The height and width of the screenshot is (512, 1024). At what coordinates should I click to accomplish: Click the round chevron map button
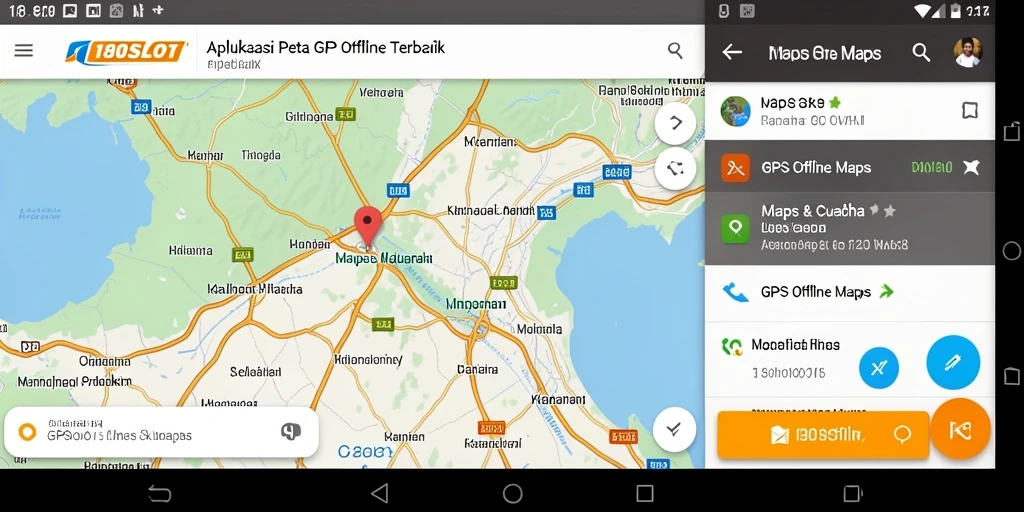point(675,123)
